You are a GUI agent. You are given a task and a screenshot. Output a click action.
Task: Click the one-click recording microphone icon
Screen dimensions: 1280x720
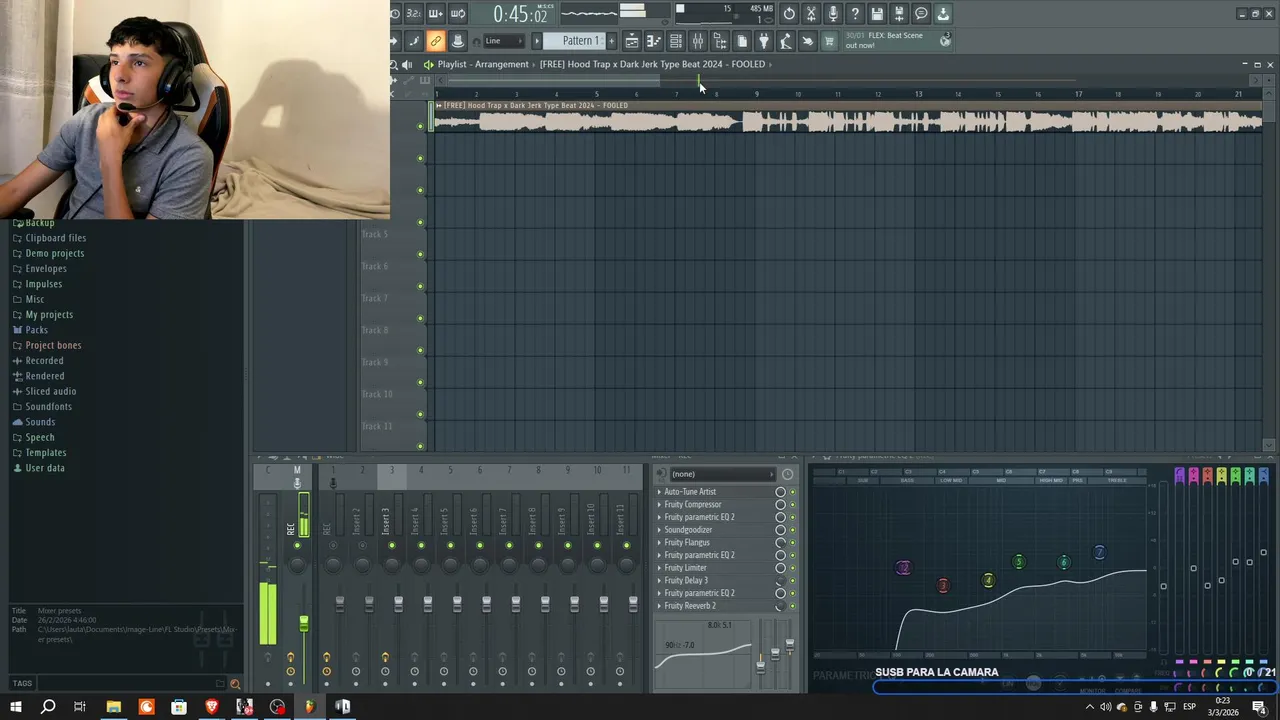coord(833,14)
